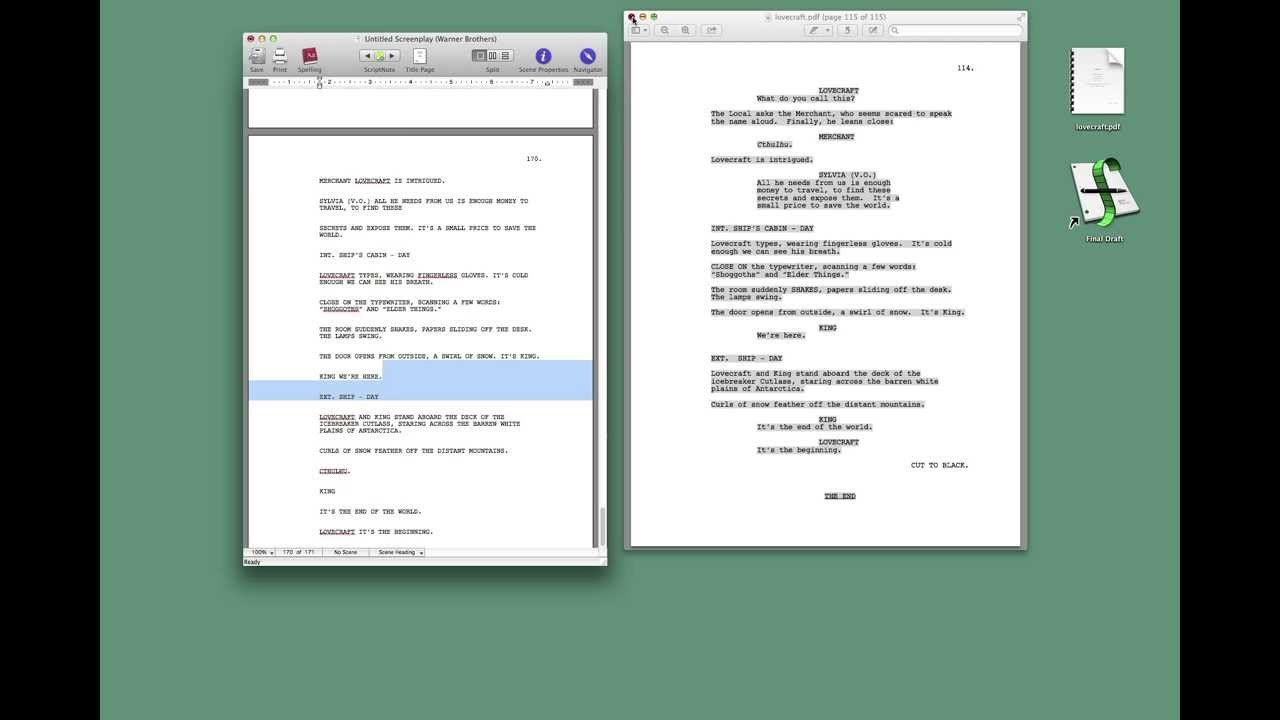Click the page 170 of 171 indicator
The width and height of the screenshot is (1280, 720).
pyautogui.click(x=298, y=552)
